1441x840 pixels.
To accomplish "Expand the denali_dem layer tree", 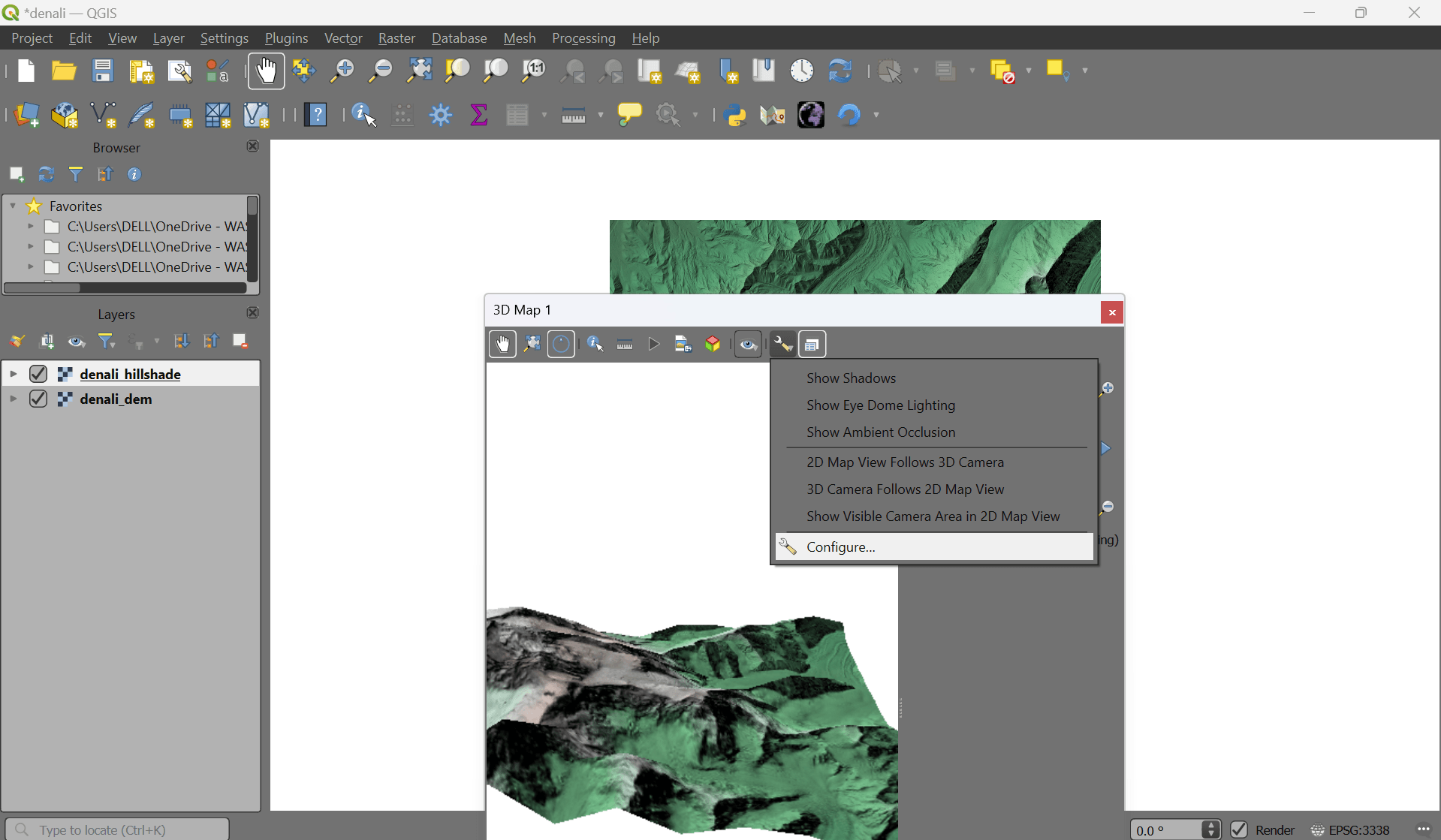I will 13,399.
